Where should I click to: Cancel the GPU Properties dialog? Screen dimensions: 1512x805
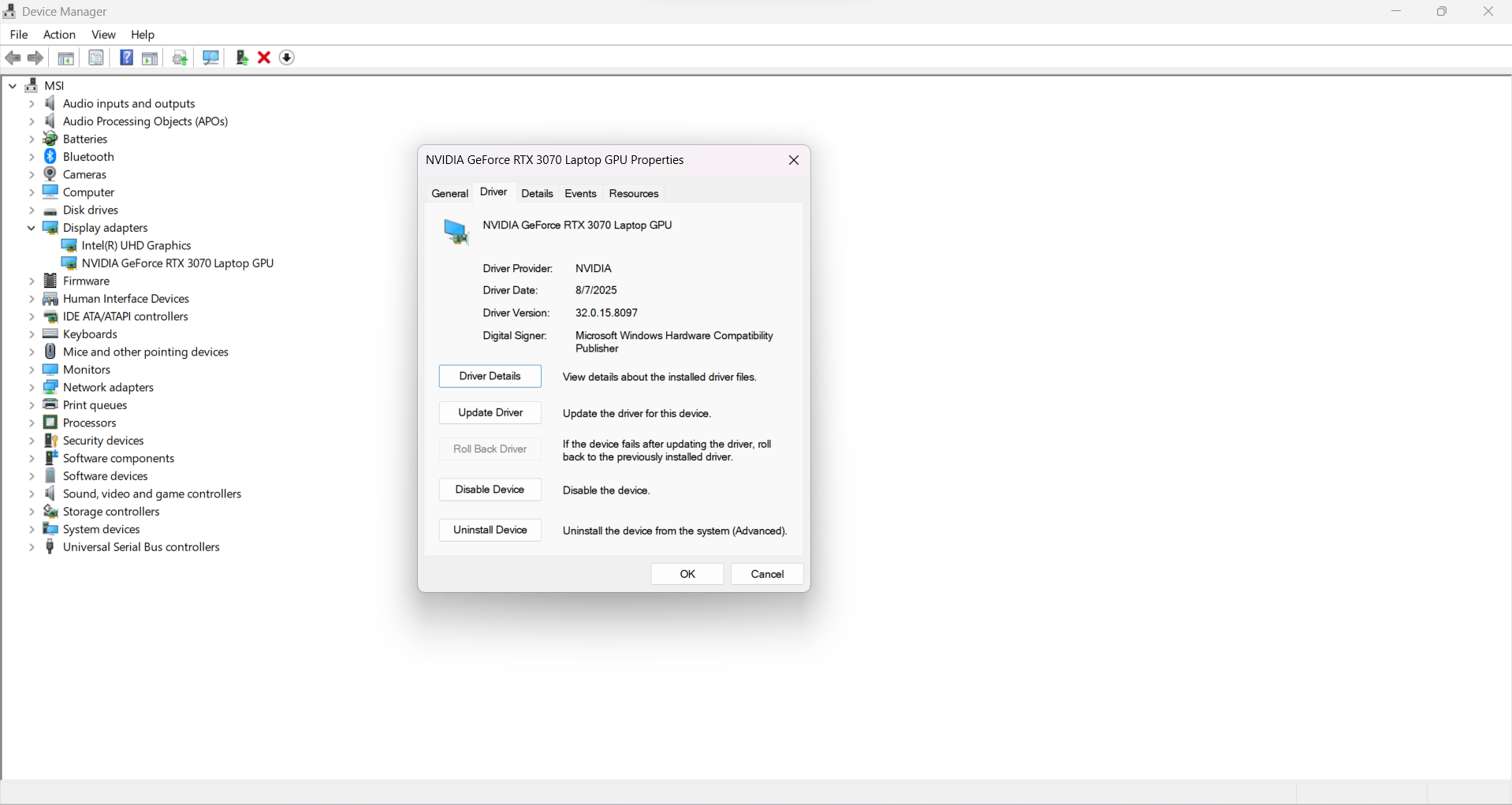(767, 574)
